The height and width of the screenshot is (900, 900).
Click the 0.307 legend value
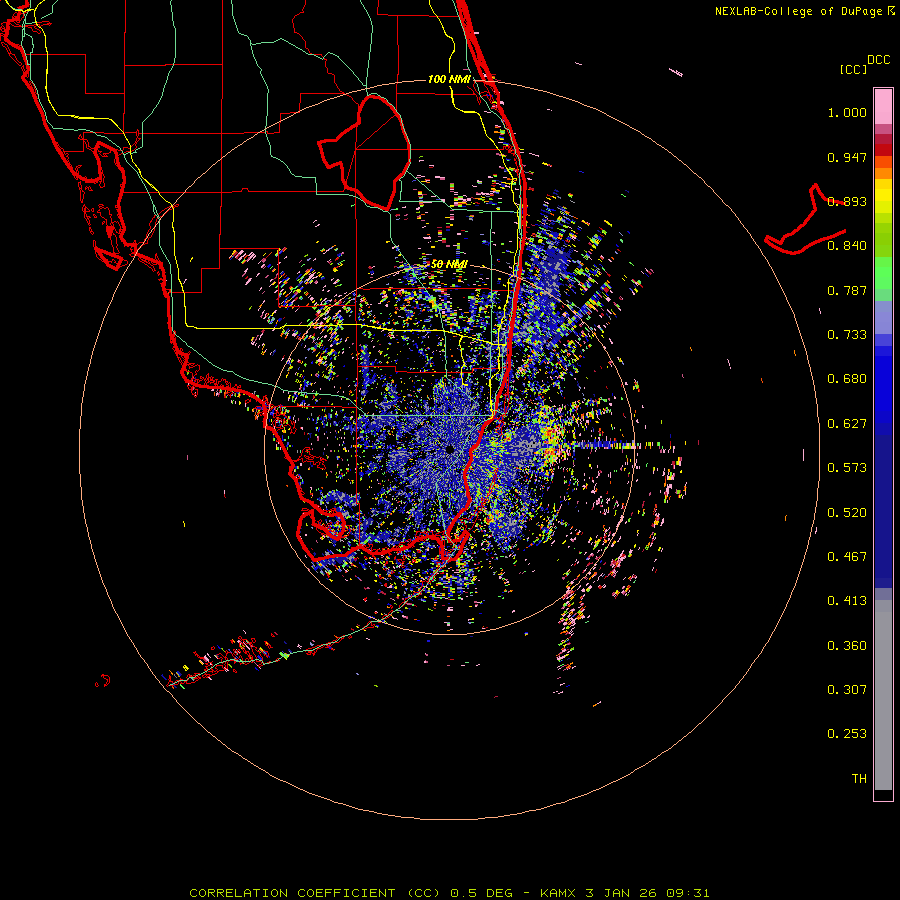[847, 690]
